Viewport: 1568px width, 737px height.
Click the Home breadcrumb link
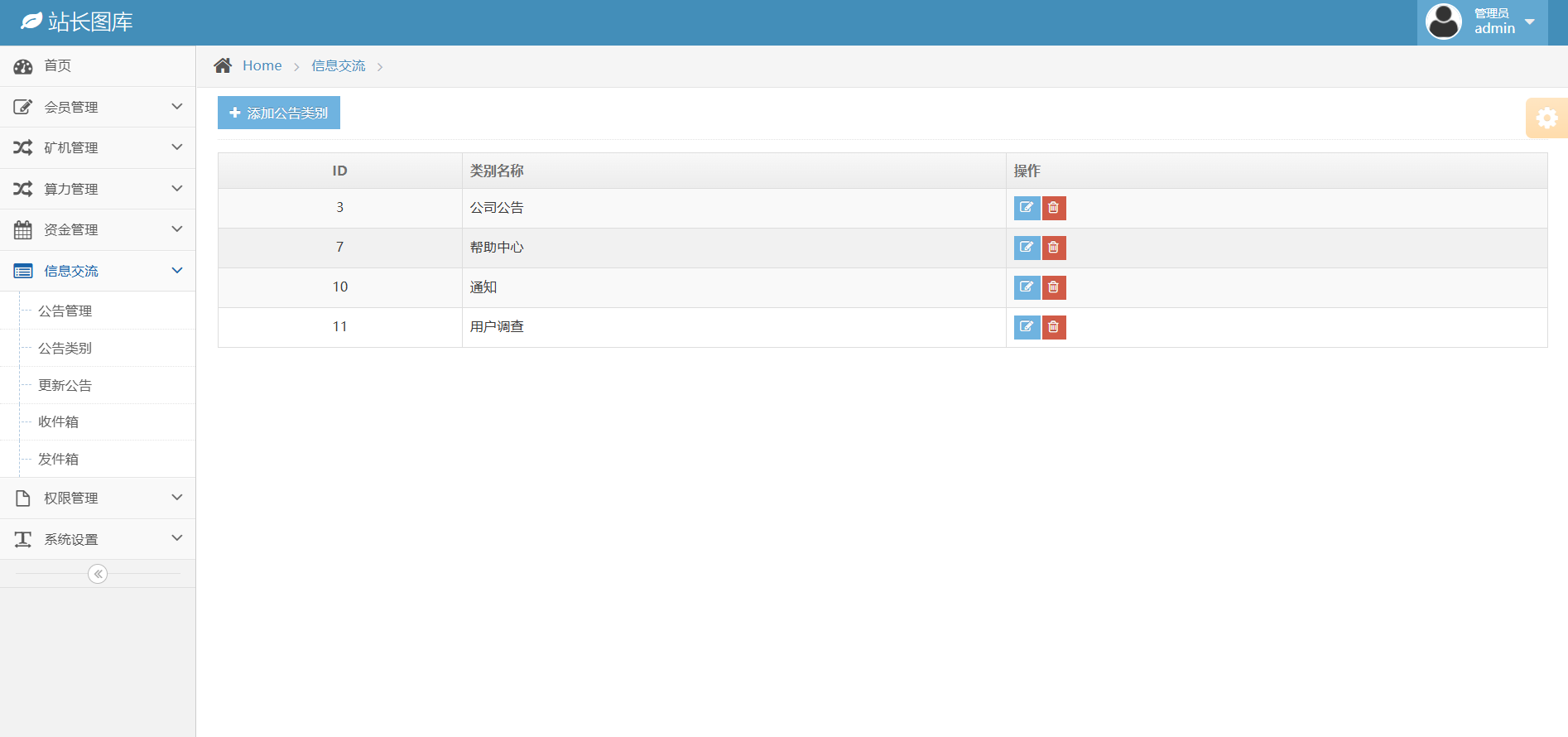coord(262,66)
